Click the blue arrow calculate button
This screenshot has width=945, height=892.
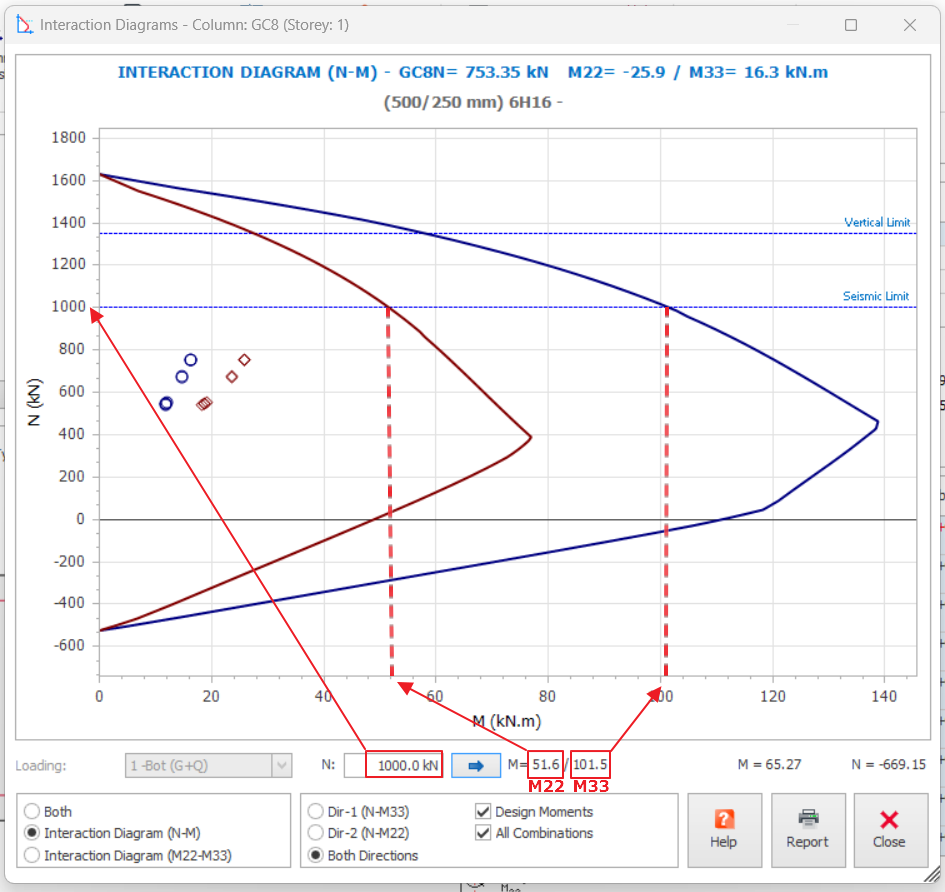476,766
